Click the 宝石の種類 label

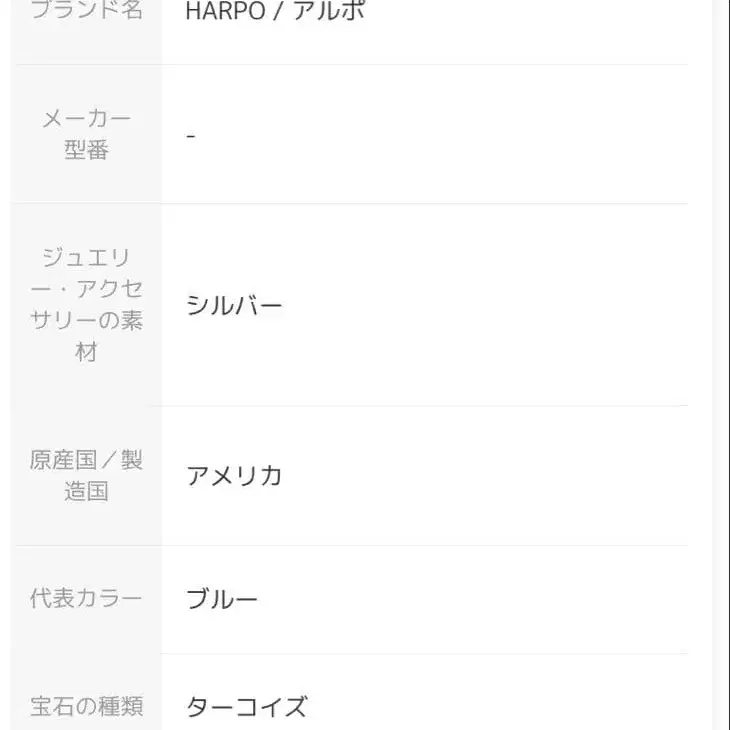pyautogui.click(x=86, y=707)
